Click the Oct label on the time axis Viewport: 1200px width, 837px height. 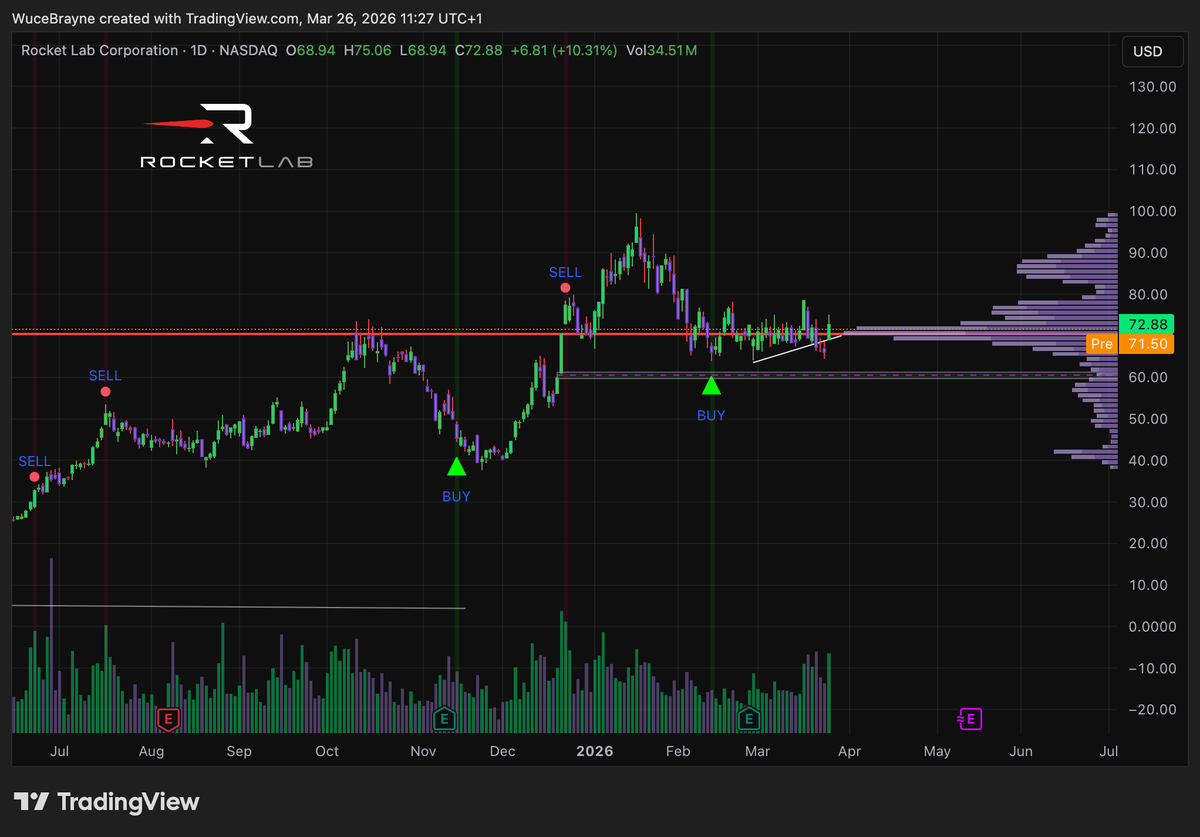tap(327, 751)
